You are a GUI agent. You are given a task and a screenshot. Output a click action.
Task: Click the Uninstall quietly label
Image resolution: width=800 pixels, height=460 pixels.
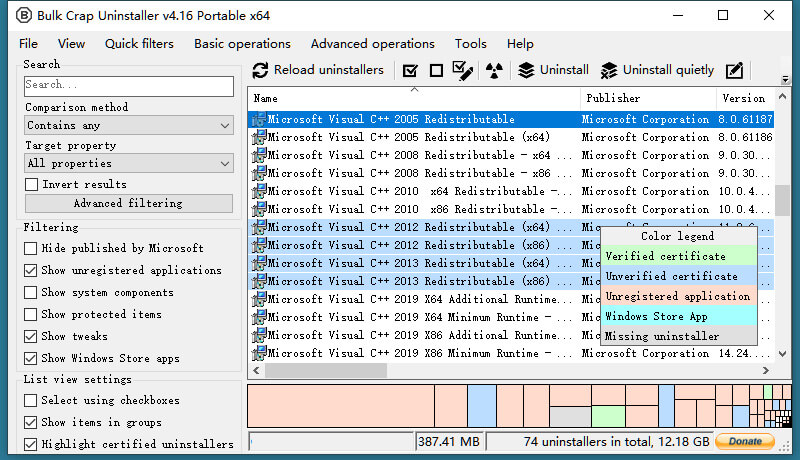click(x=668, y=70)
